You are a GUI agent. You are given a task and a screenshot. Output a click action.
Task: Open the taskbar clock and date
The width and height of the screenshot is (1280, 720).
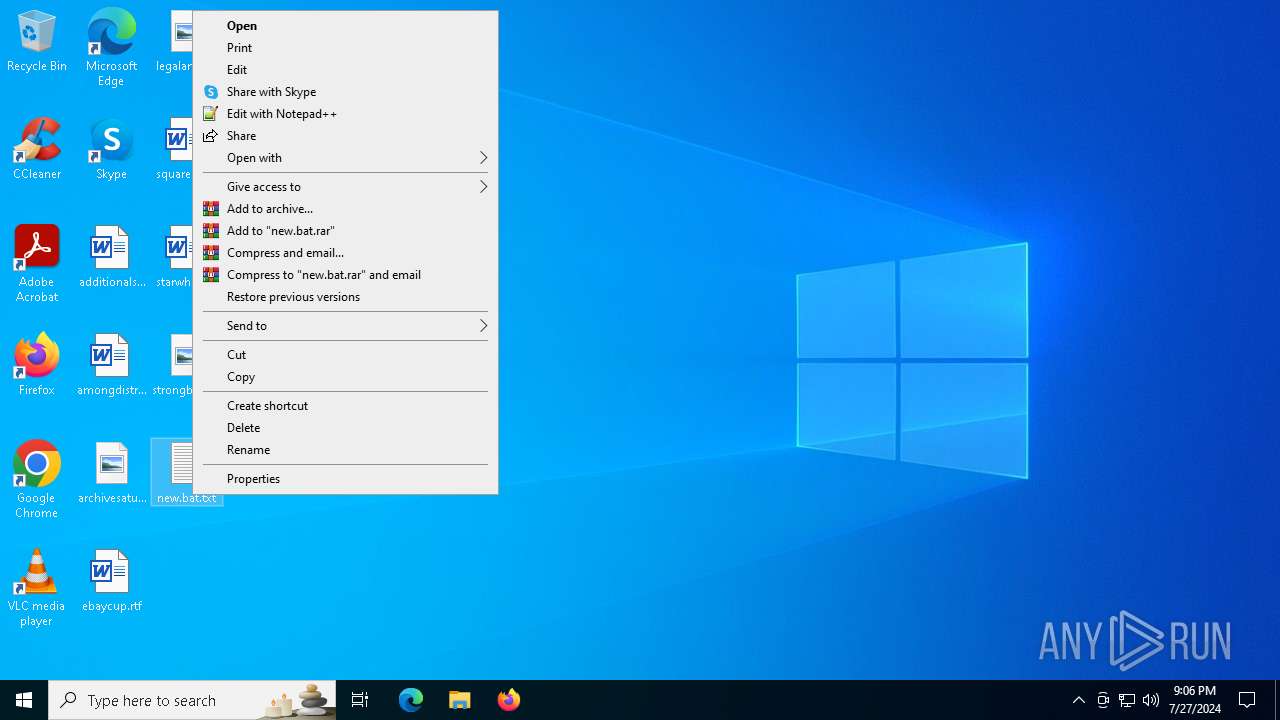(1195, 700)
